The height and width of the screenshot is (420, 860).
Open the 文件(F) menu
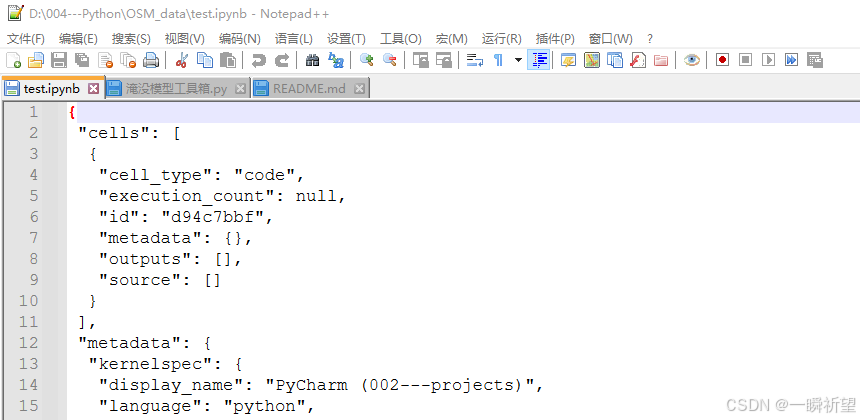click(26, 38)
